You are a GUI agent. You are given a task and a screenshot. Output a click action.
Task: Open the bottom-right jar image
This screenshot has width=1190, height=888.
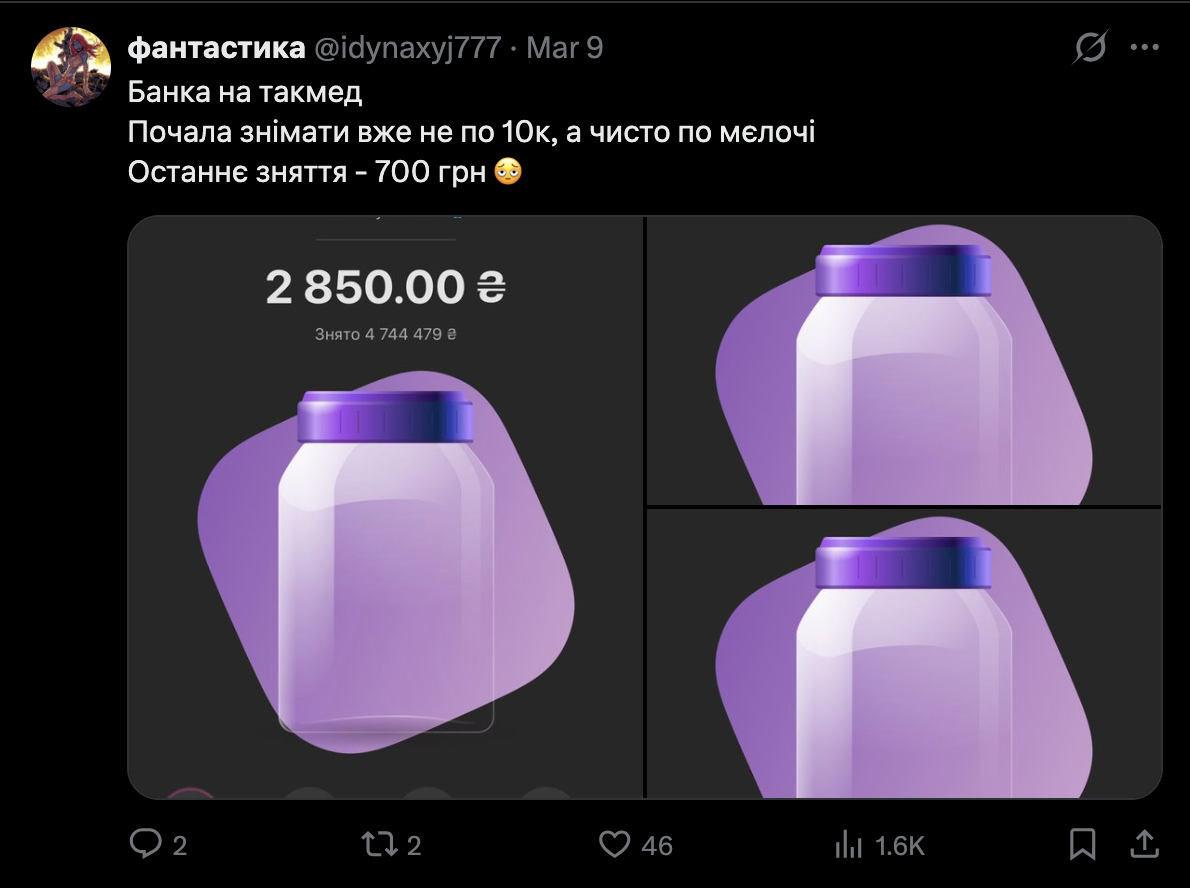pos(904,654)
